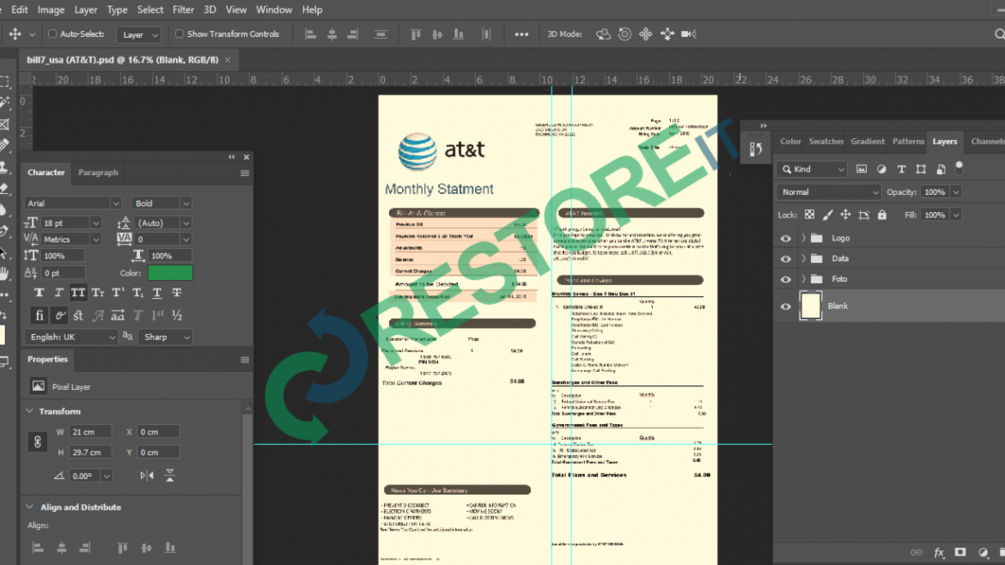The image size is (1005, 565).
Task: Select 3D orbit camera mode icon
Action: tap(603, 34)
